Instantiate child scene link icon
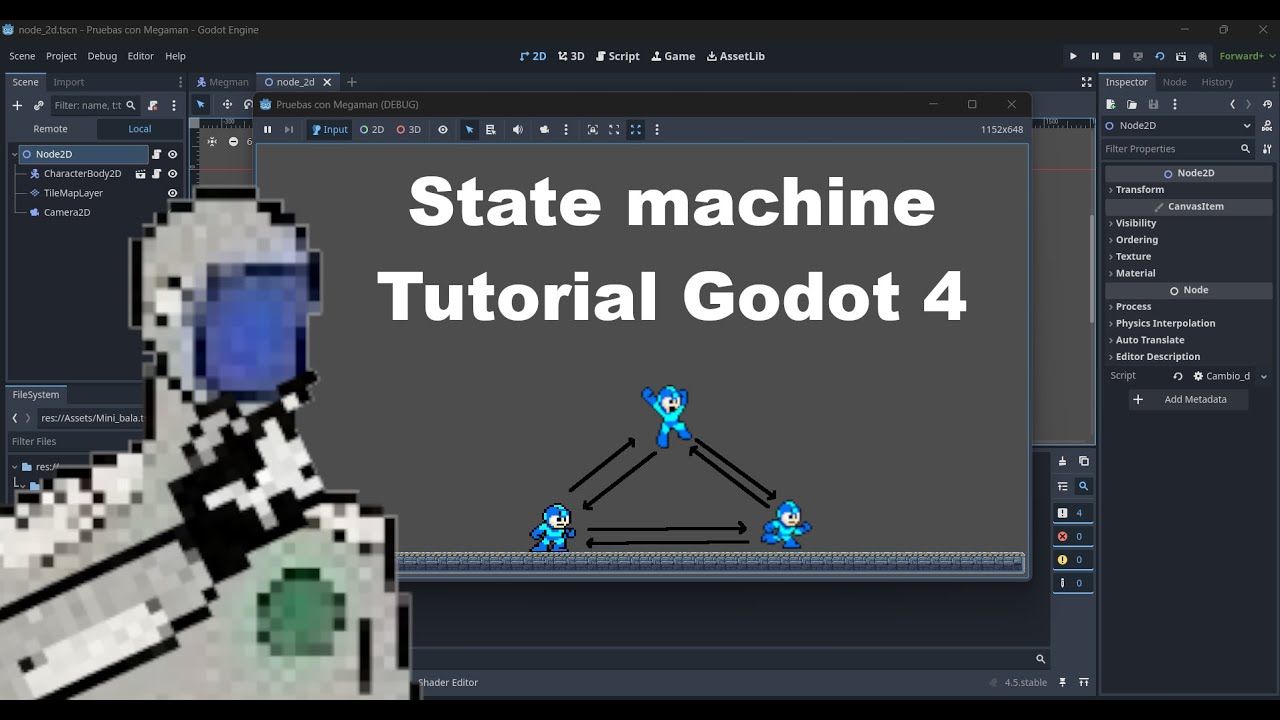Screen dimensions: 1280x720 pyautogui.click(x=38, y=105)
